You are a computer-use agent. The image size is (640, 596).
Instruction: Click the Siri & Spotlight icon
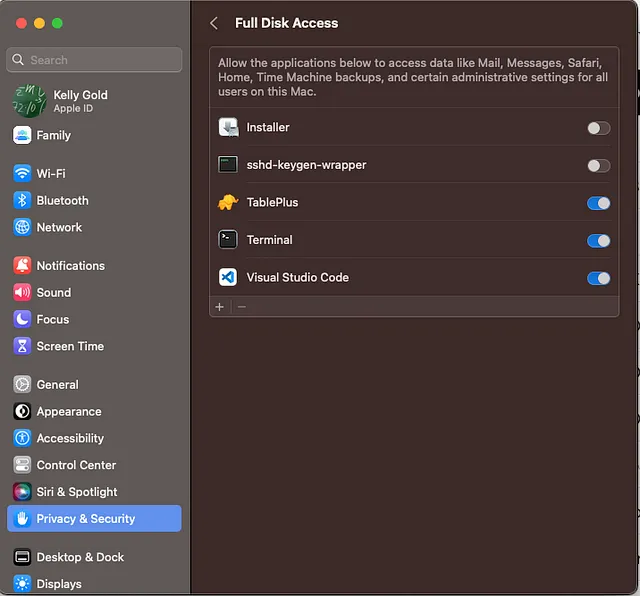pyautogui.click(x=22, y=492)
